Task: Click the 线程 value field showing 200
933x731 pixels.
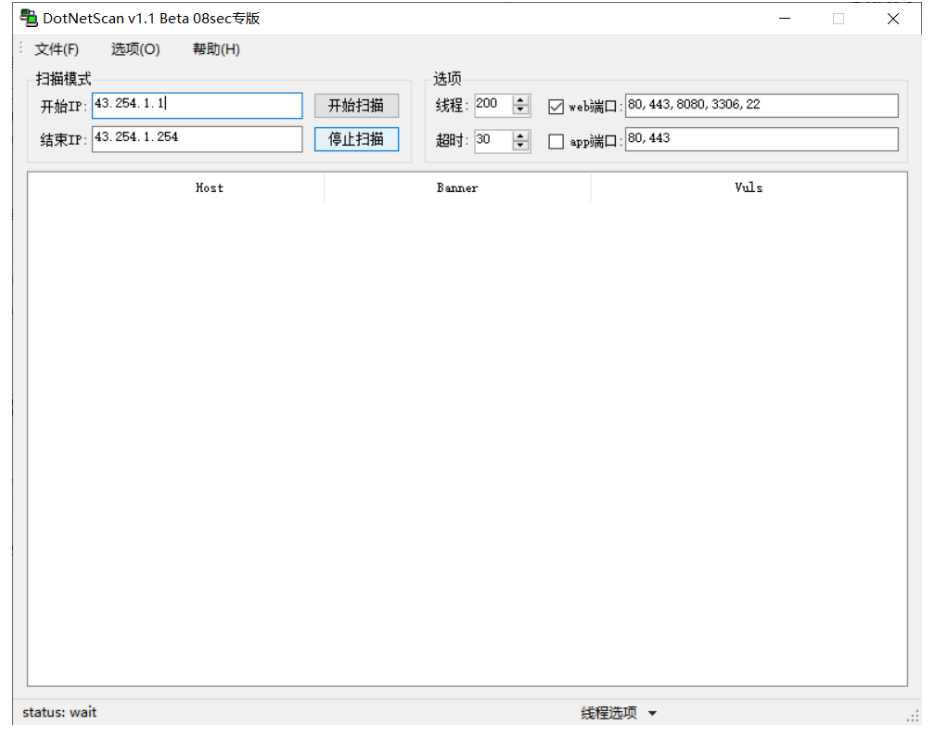Action: [493, 105]
